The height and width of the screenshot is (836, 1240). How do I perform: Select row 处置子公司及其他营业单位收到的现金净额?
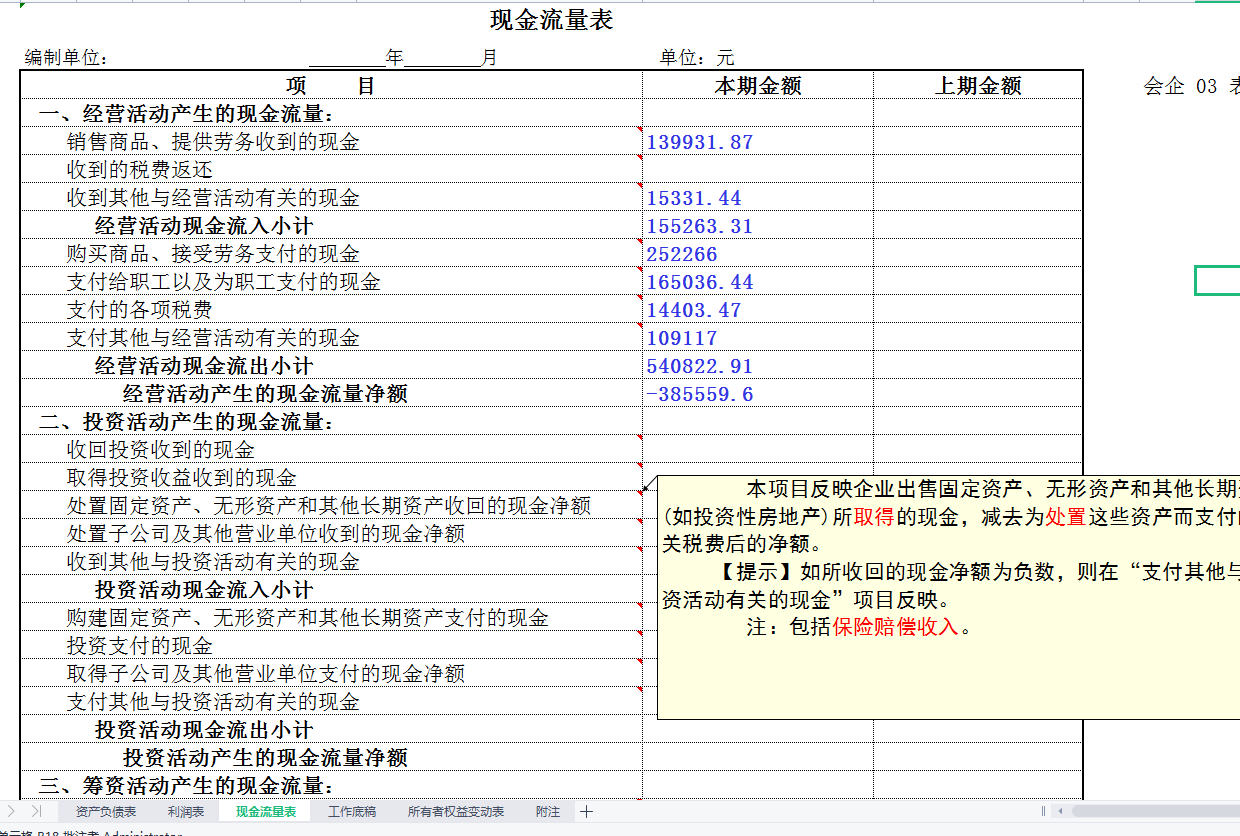tap(266, 534)
